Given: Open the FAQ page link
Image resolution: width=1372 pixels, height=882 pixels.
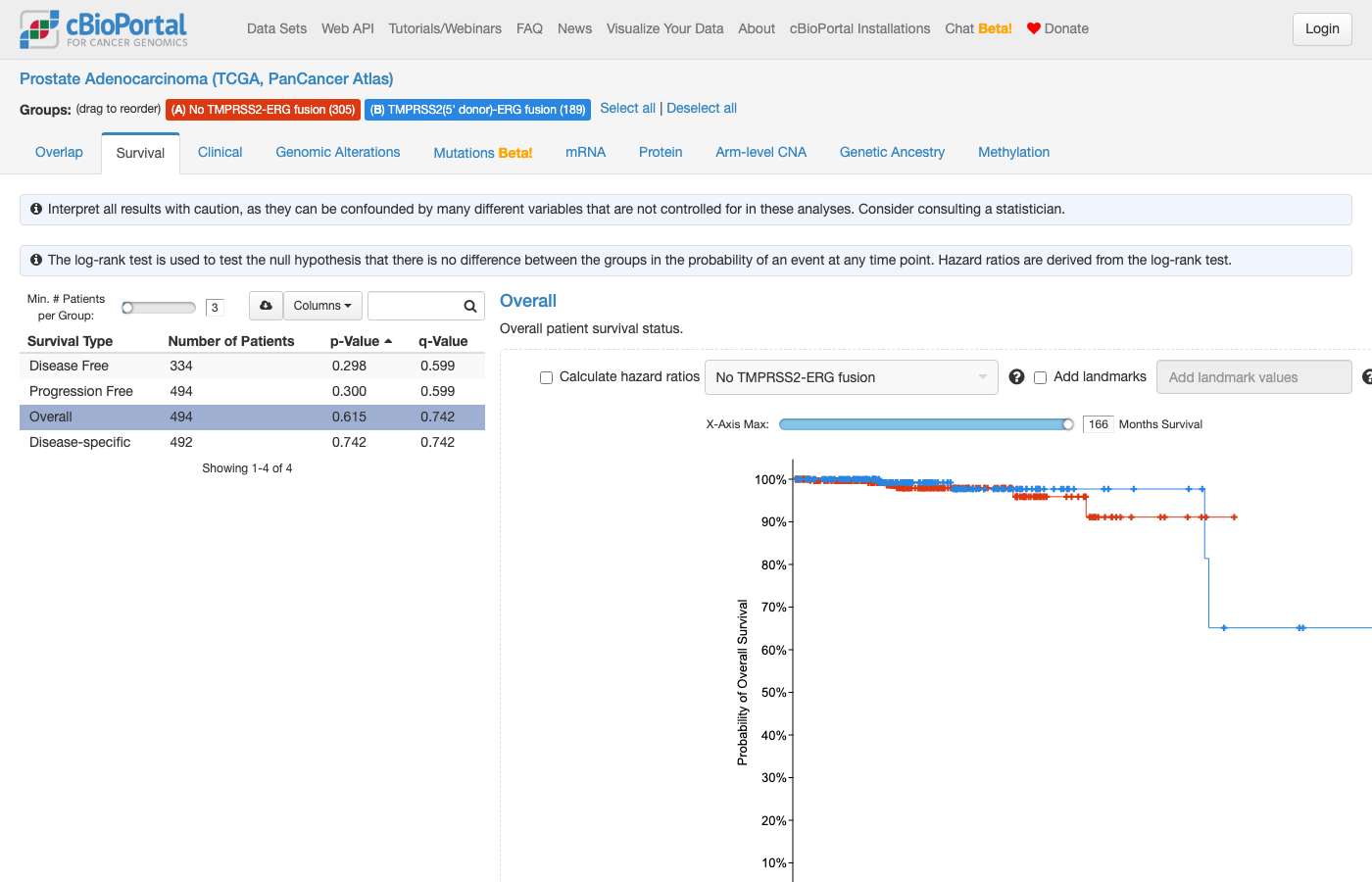Looking at the screenshot, I should 529,28.
